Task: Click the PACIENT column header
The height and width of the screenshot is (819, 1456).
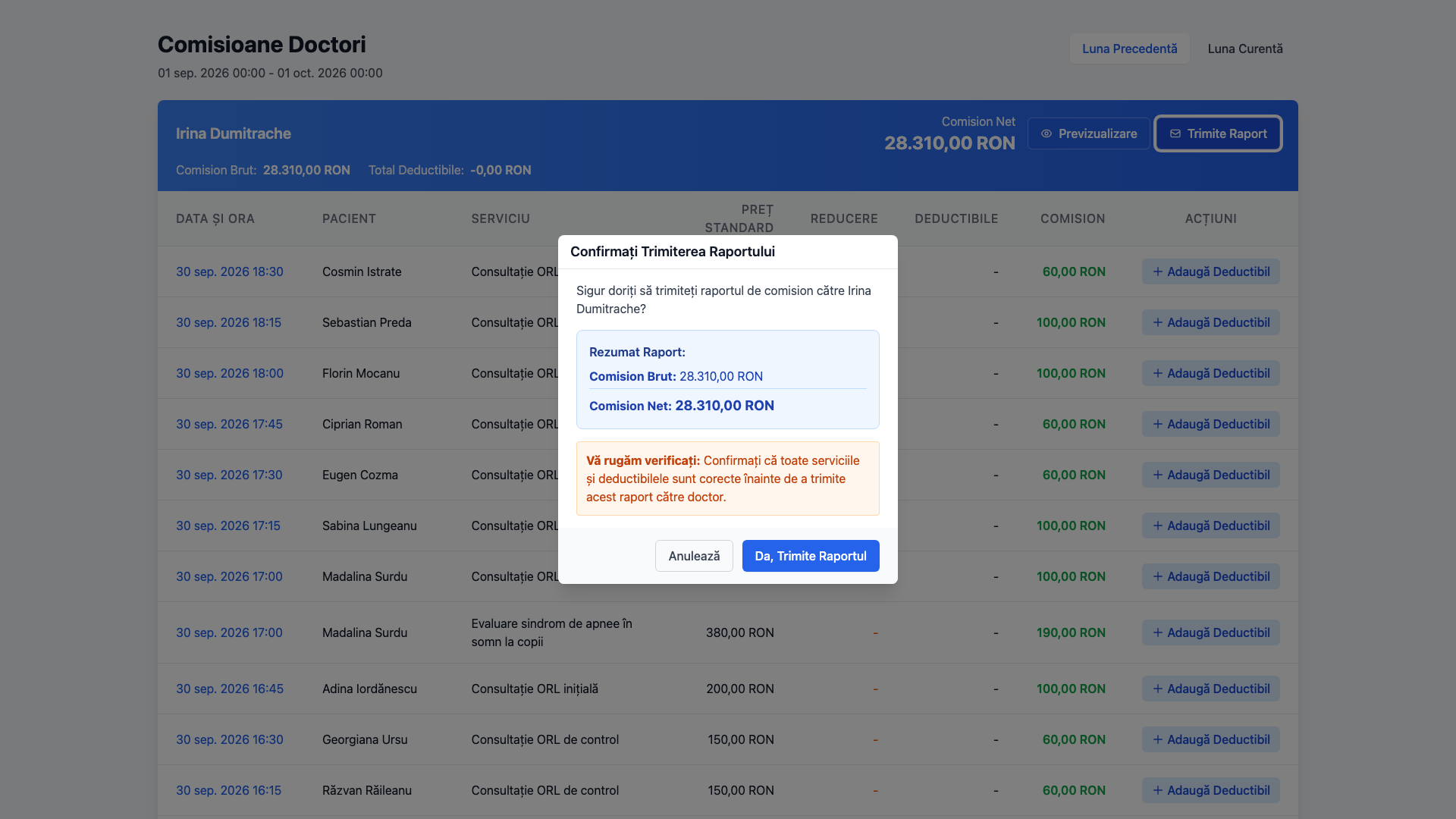Action: coord(349,218)
